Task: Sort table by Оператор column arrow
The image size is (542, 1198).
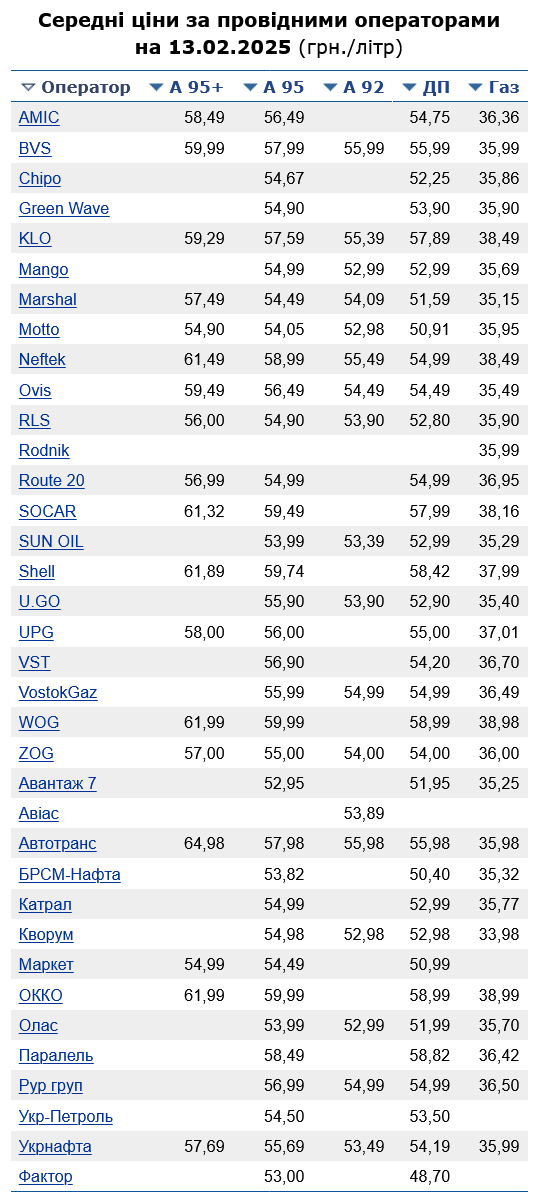Action: click(28, 88)
